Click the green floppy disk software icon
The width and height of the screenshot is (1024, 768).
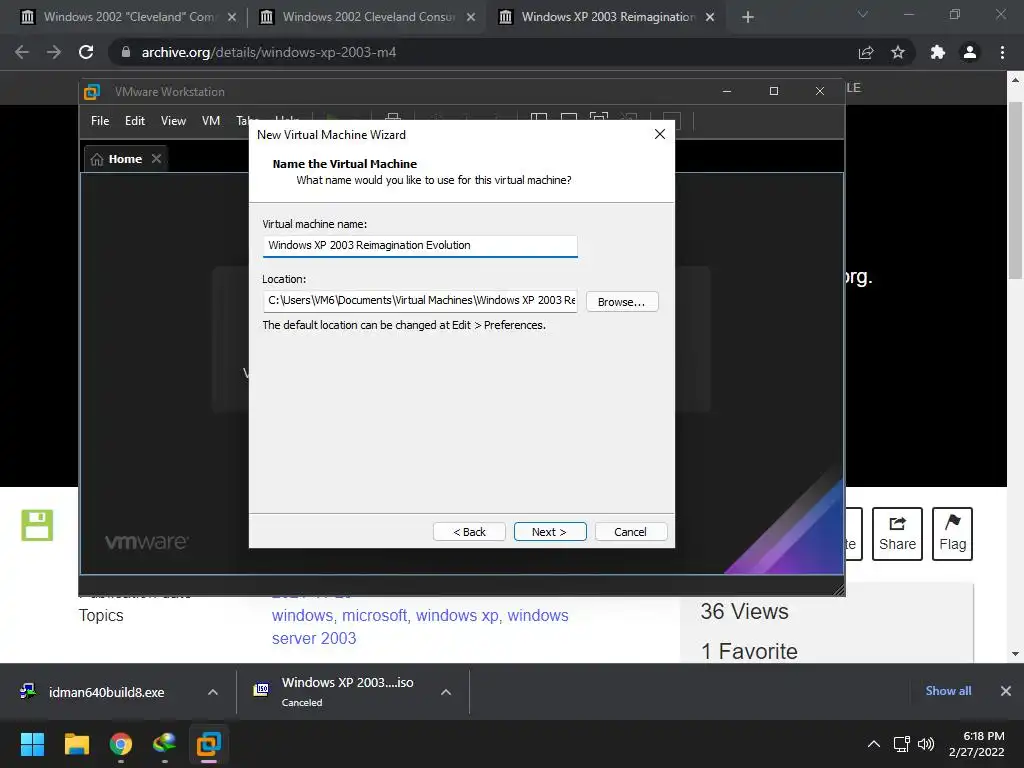click(x=37, y=525)
